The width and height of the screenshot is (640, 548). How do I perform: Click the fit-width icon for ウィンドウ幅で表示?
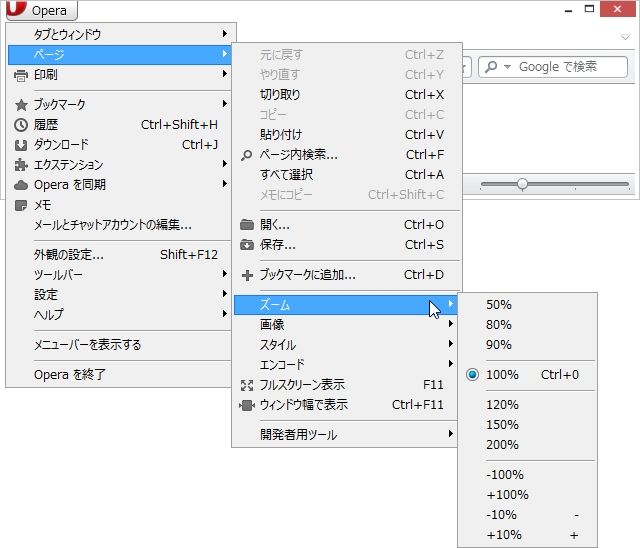coord(247,405)
